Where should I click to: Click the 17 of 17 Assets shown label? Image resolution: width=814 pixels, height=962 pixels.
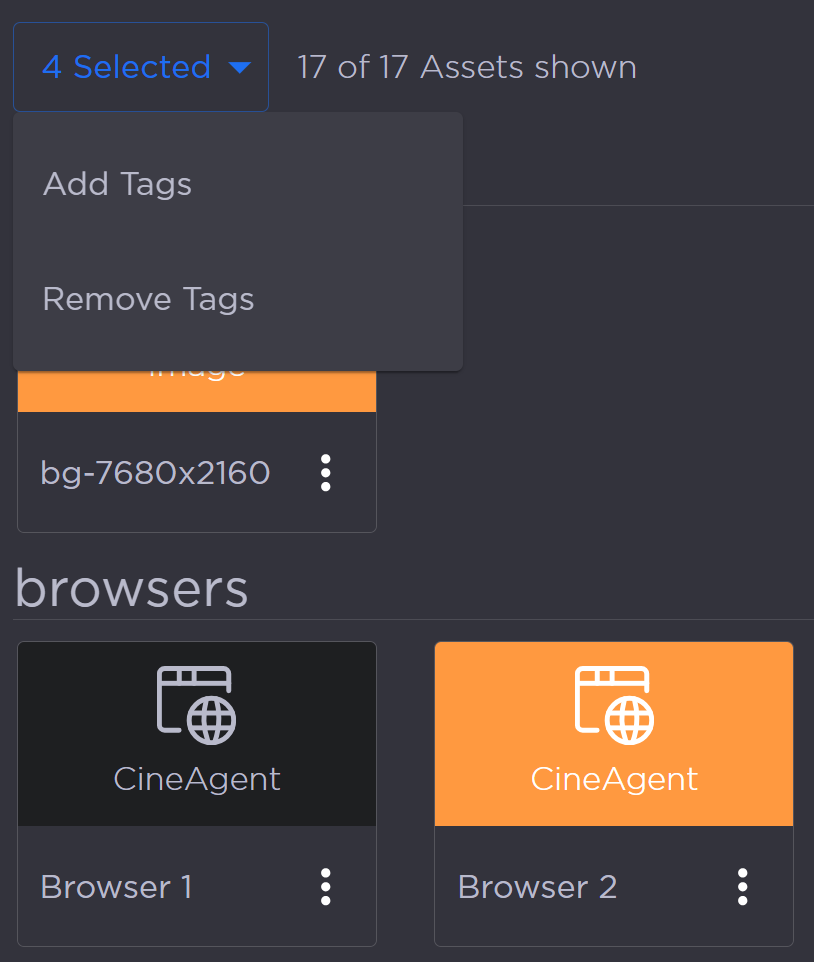[466, 66]
